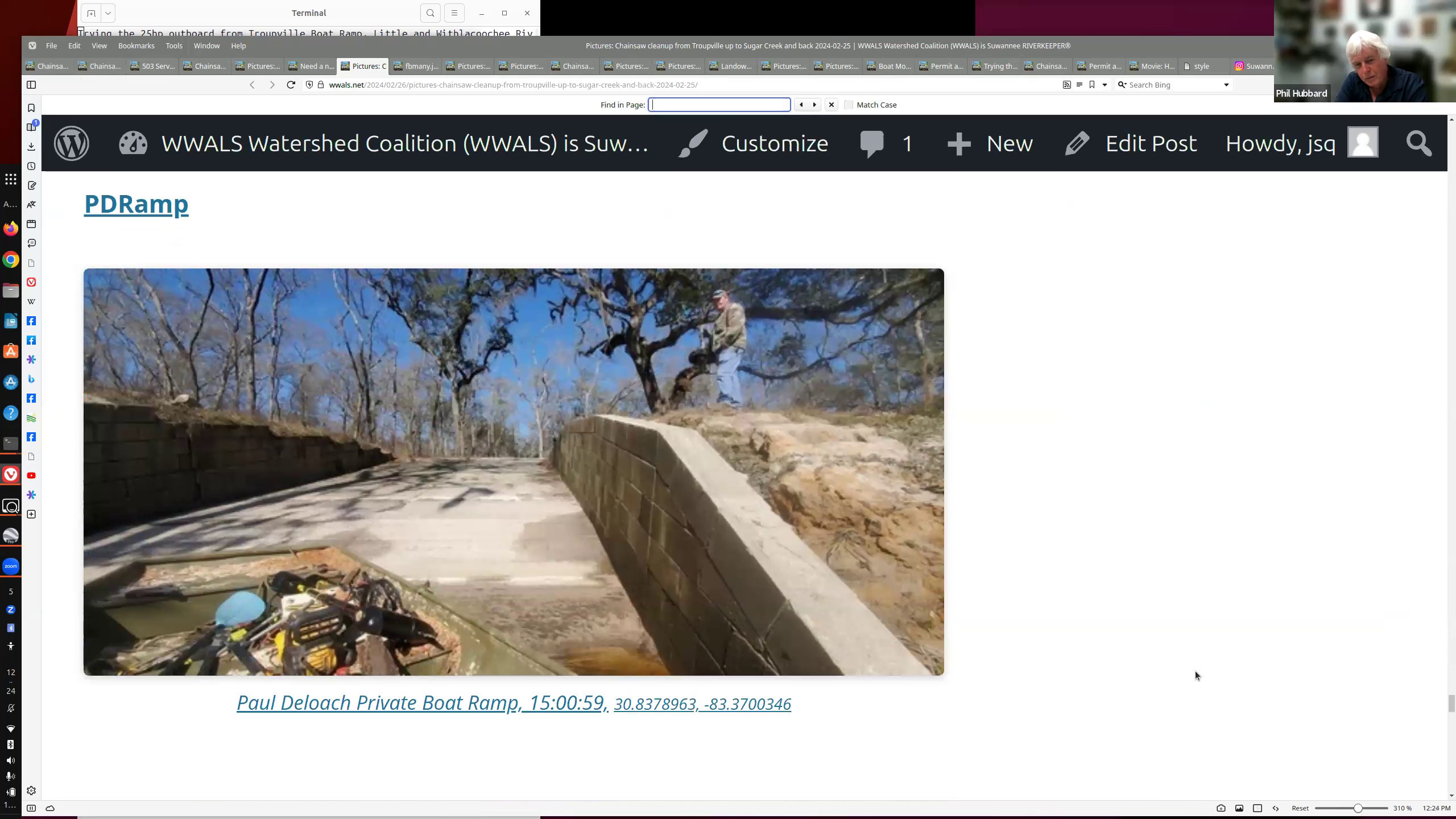1456x819 pixels.
Task: Open the 30.8378963, -83.3700346 coordinates link
Action: click(x=702, y=704)
